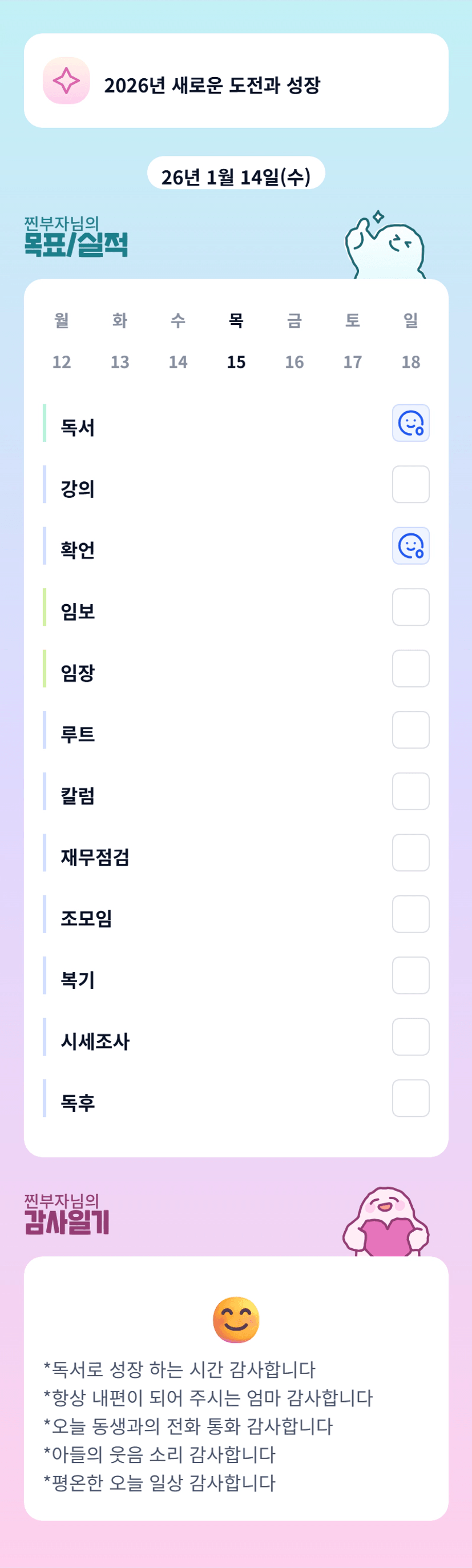Screen dimensions: 472x1568
Task: Tick the 임장 checkbox
Action: [410, 668]
